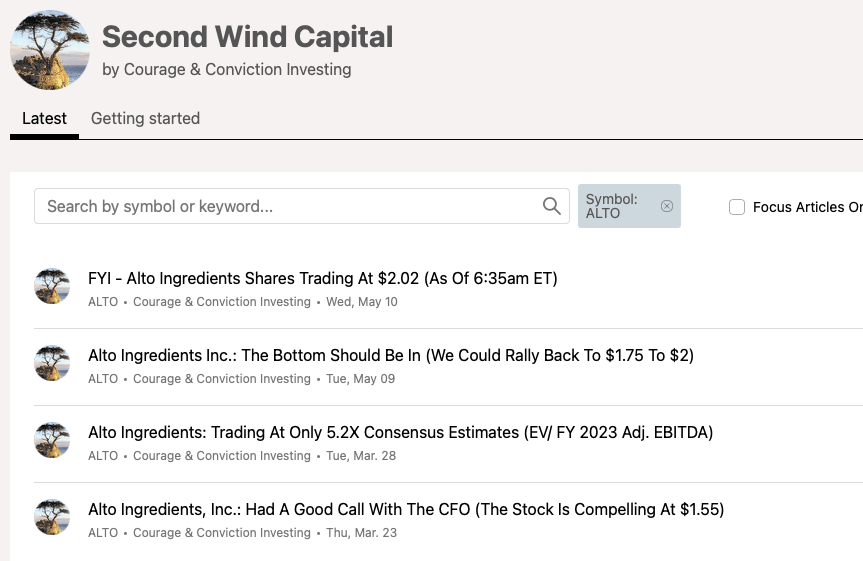863x561 pixels.
Task: Click Courage & Conviction Investing under Mar. 23 article
Action: [x=222, y=533]
